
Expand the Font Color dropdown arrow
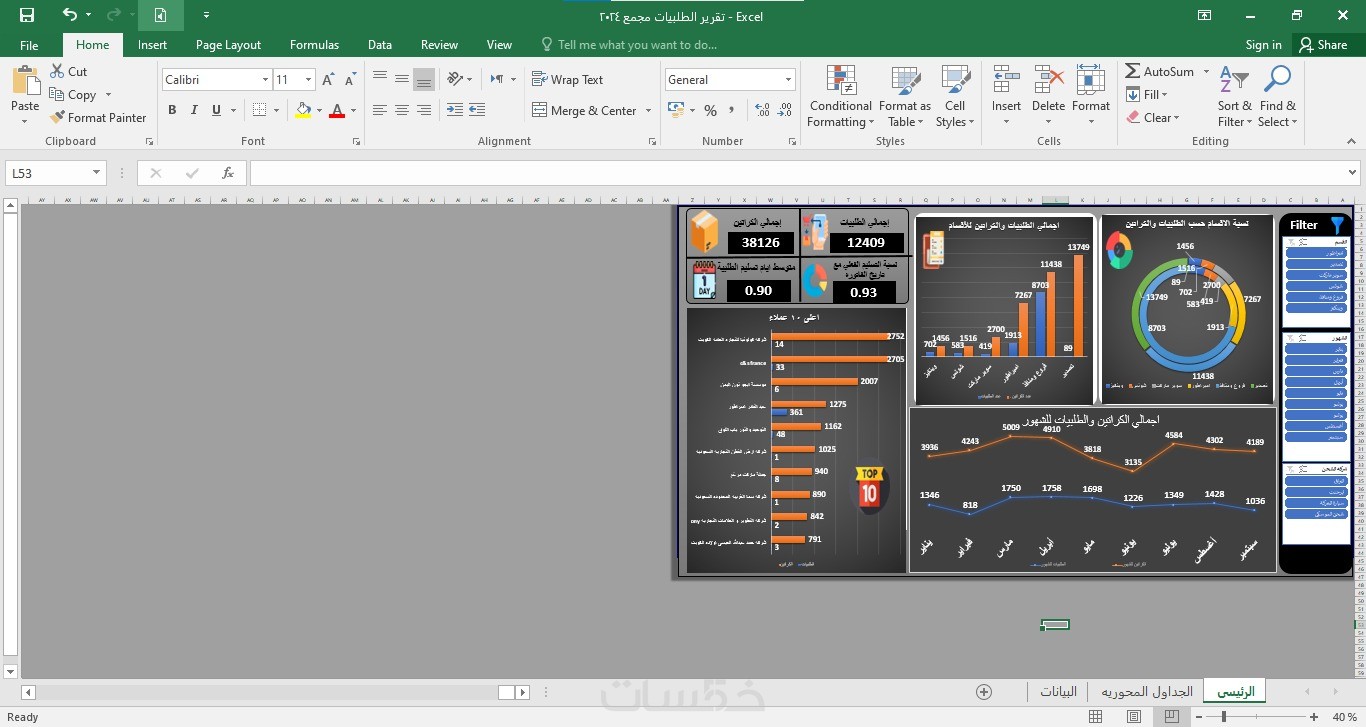(353, 110)
